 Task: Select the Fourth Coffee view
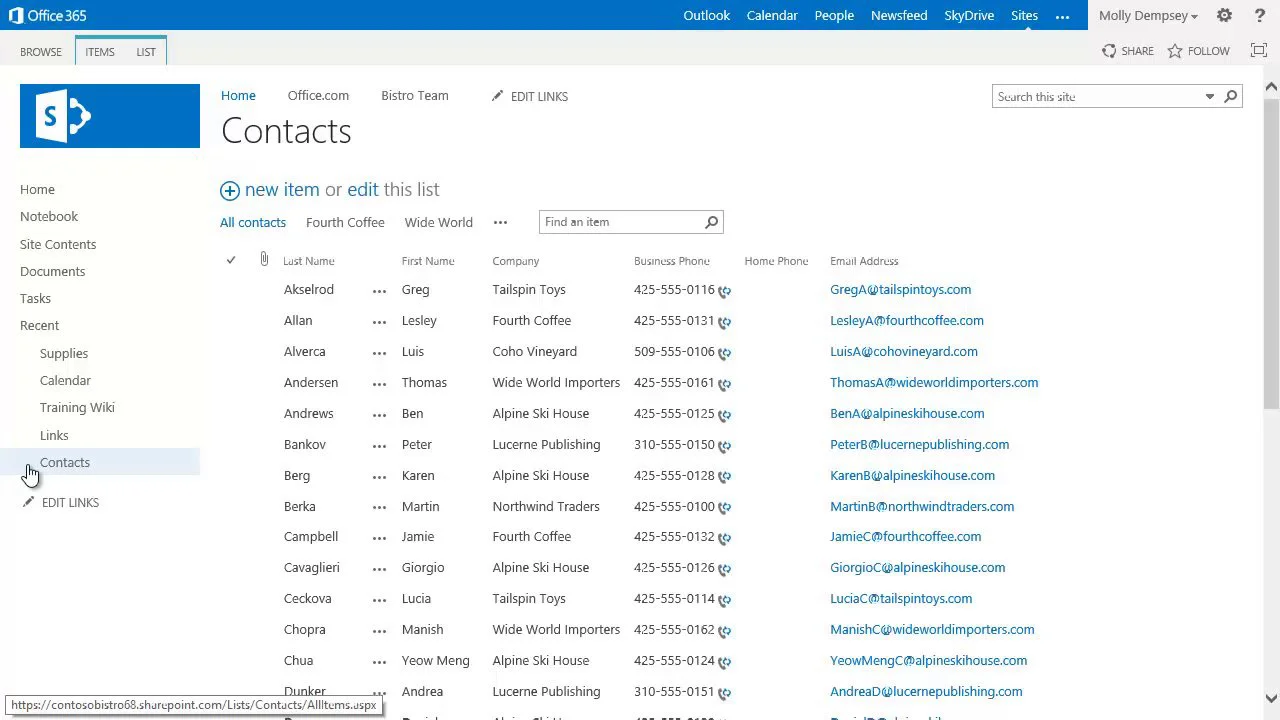(345, 222)
